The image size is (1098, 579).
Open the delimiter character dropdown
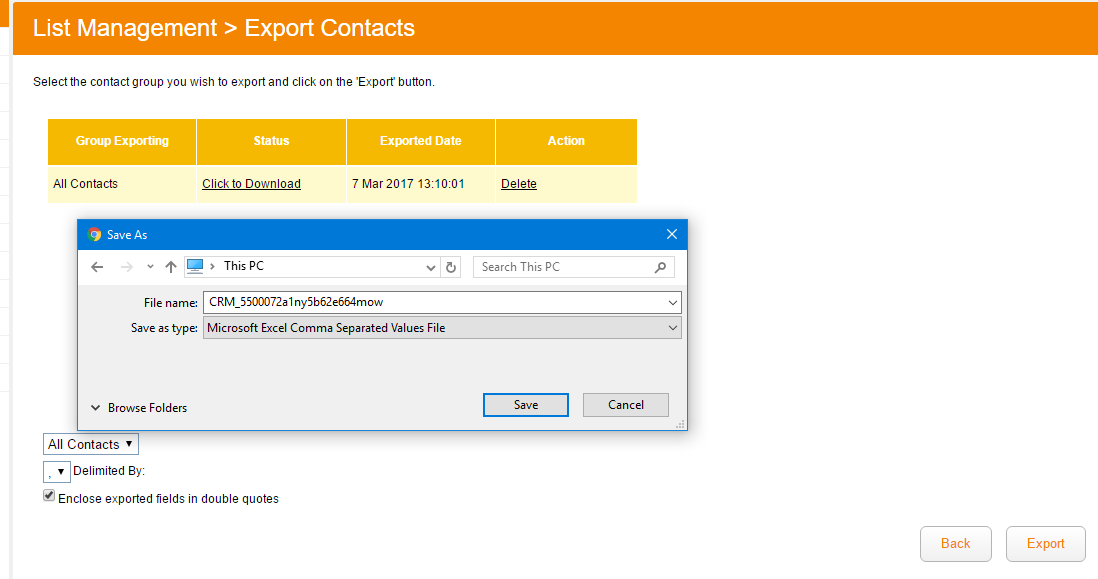57,471
